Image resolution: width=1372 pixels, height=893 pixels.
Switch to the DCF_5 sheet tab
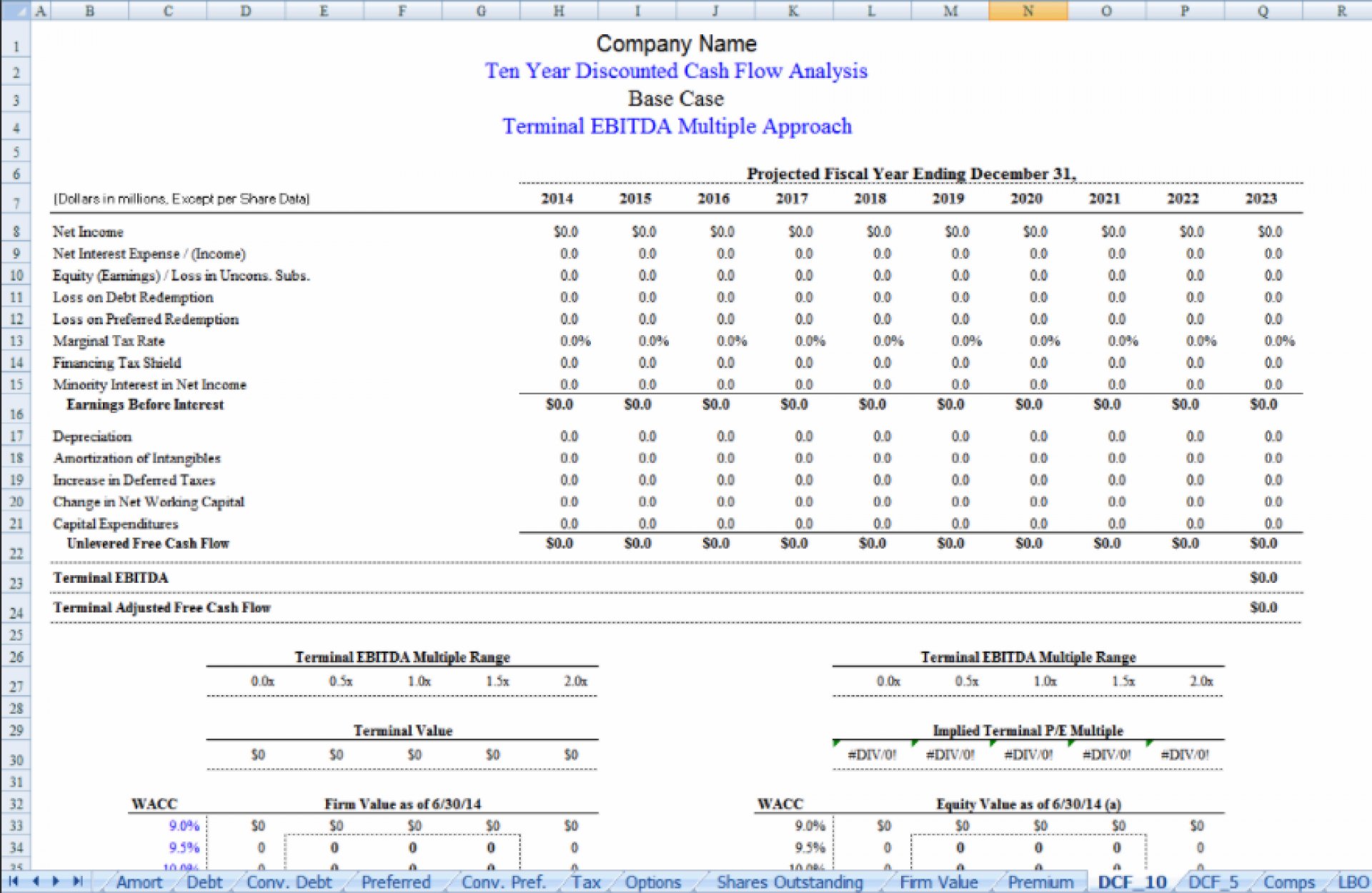pos(1213,882)
